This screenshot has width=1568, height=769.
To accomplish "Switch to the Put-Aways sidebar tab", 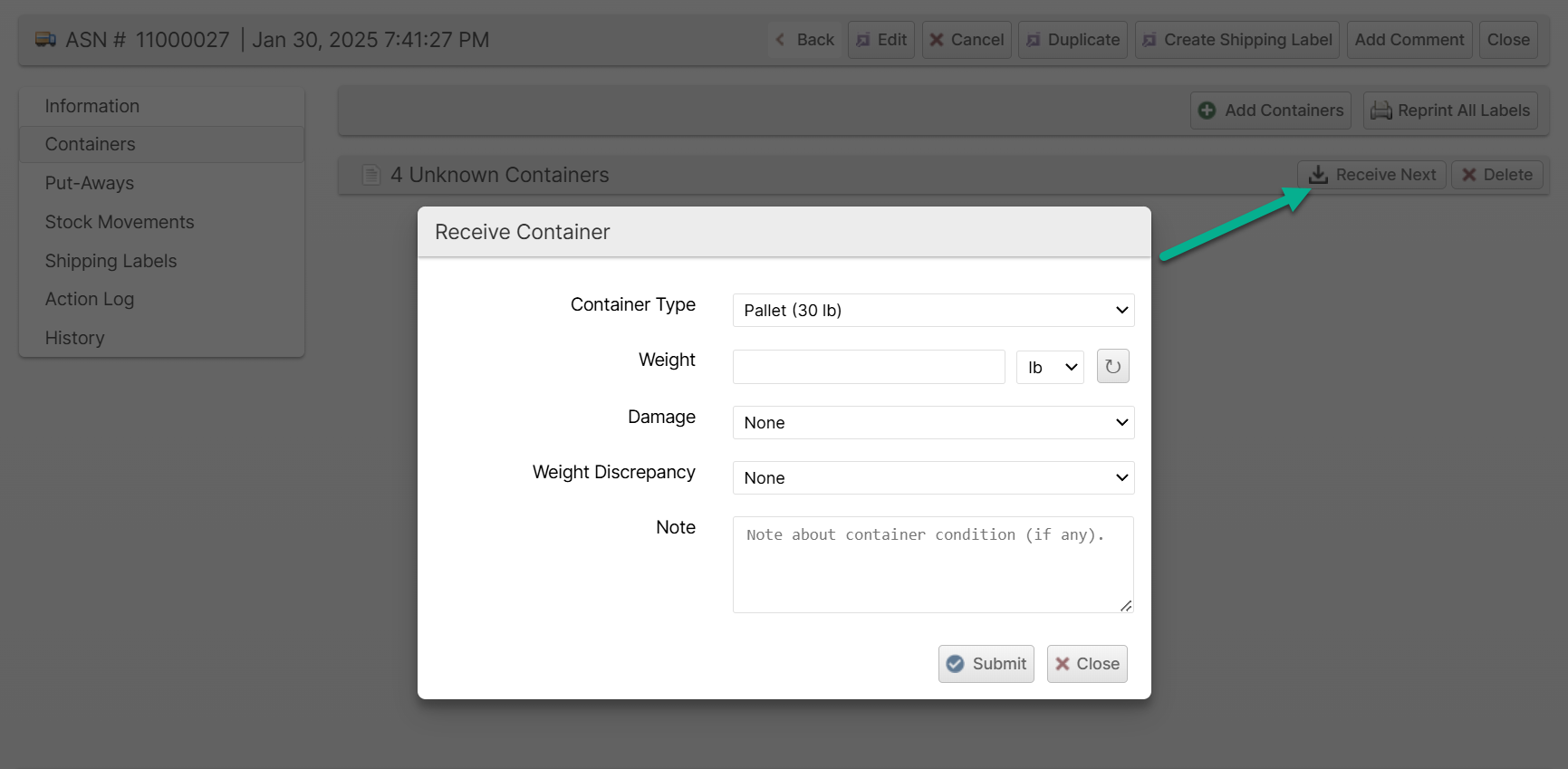I will coord(90,183).
